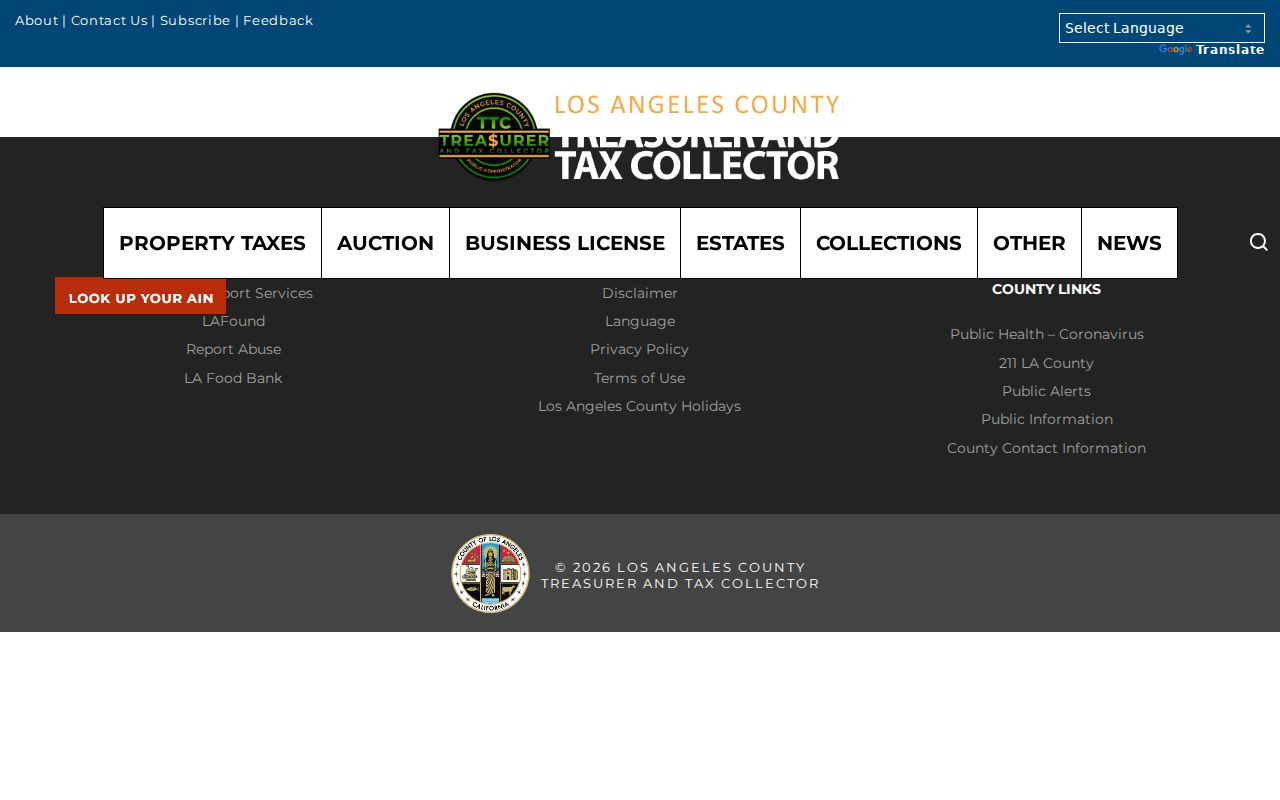Viewport: 1280px width, 800px height.
Task: Click the 2026 copyright footer text
Action: click(x=680, y=575)
